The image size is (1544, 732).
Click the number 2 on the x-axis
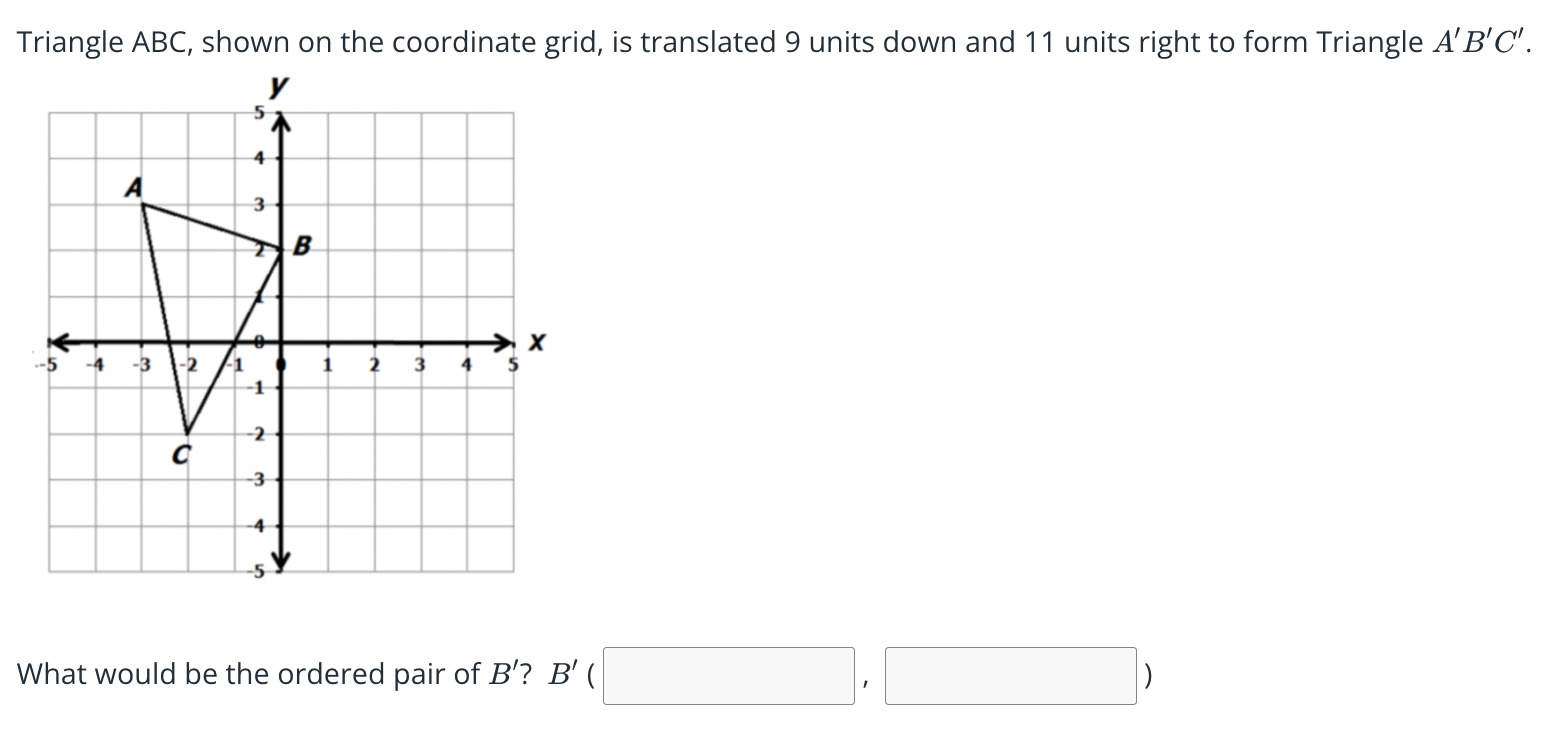[x=374, y=365]
